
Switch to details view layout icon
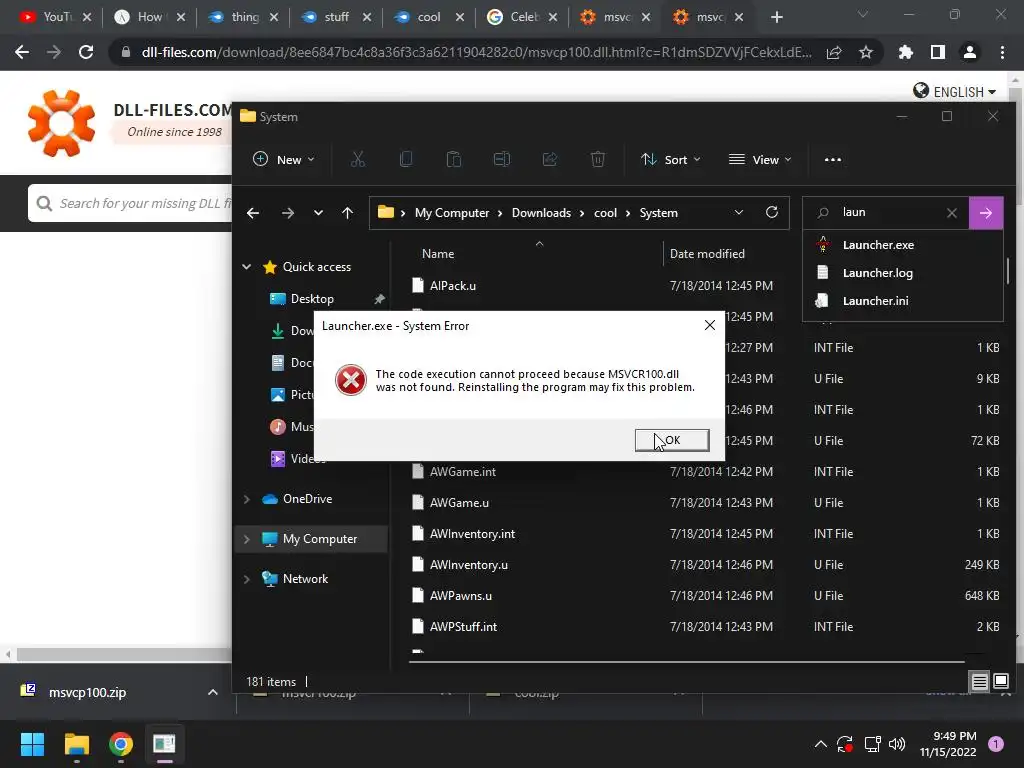point(980,682)
